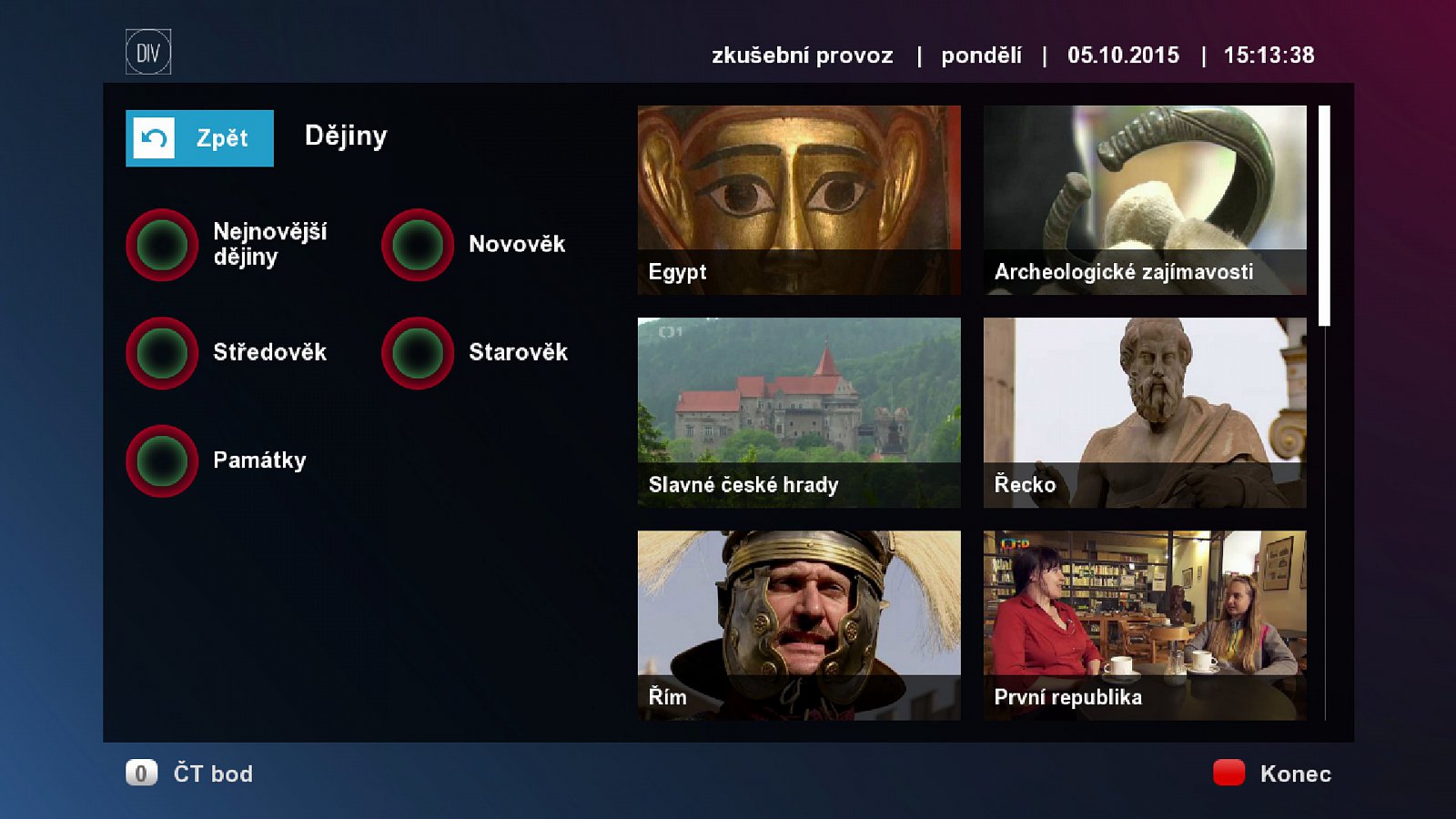
Task: Open the Památky category circle icon
Action: [161, 461]
